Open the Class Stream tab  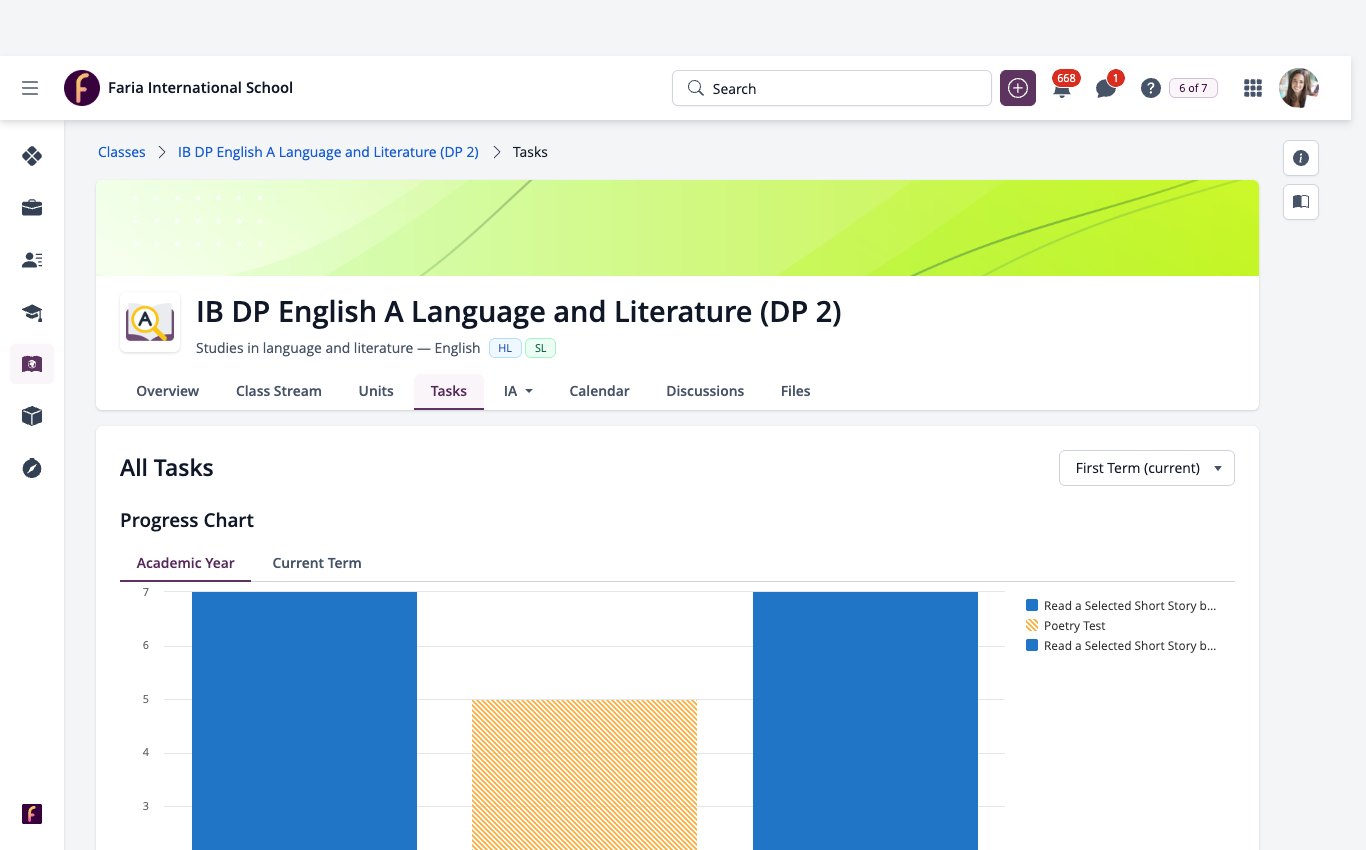click(279, 391)
